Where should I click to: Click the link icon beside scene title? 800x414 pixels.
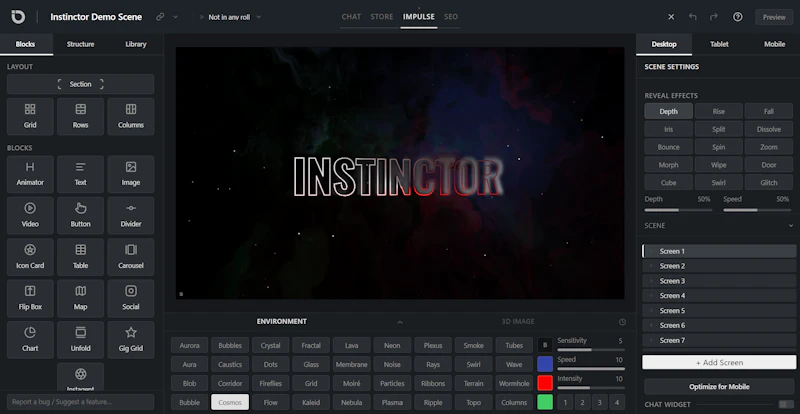(x=160, y=17)
